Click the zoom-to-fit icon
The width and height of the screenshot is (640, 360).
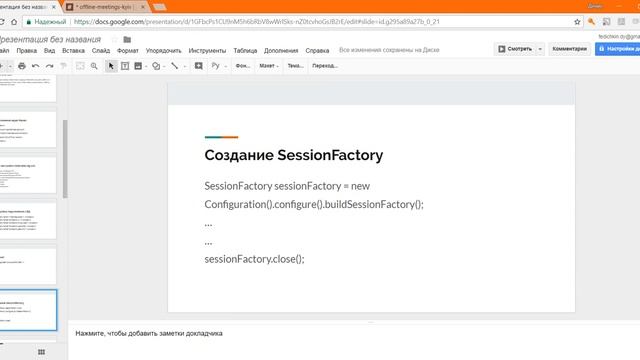click(80, 66)
